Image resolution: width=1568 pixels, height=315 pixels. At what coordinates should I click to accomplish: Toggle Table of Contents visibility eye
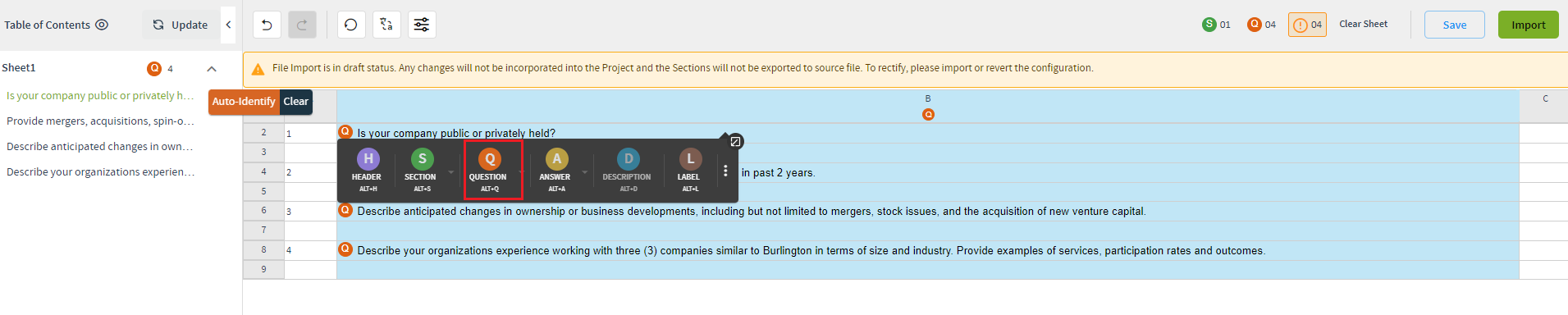click(x=102, y=25)
